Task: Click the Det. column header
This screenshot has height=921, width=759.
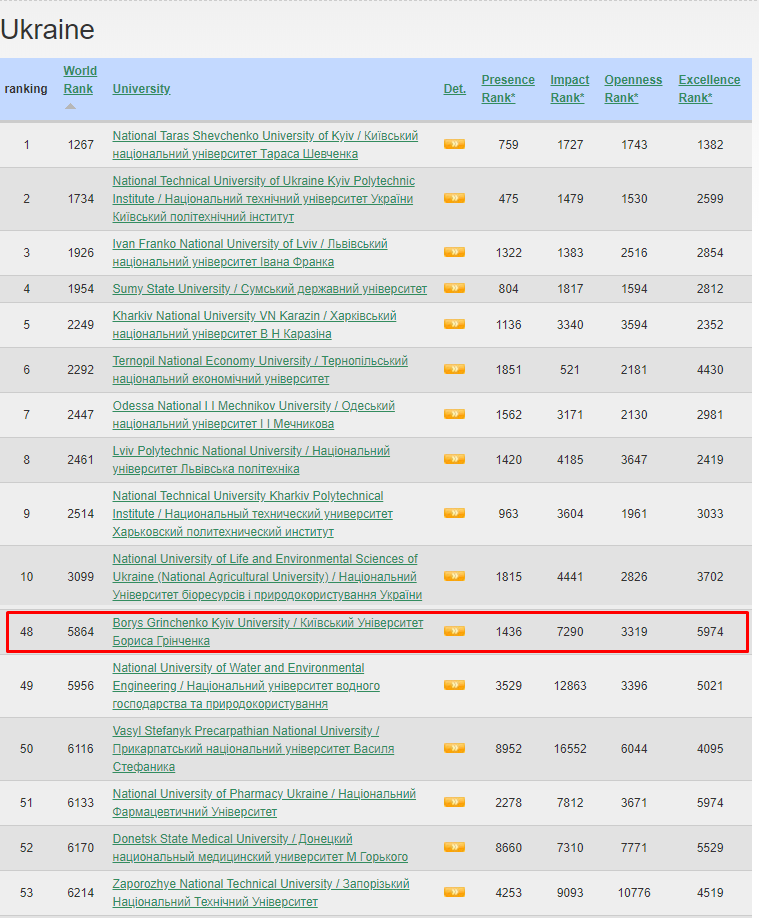Action: point(454,89)
